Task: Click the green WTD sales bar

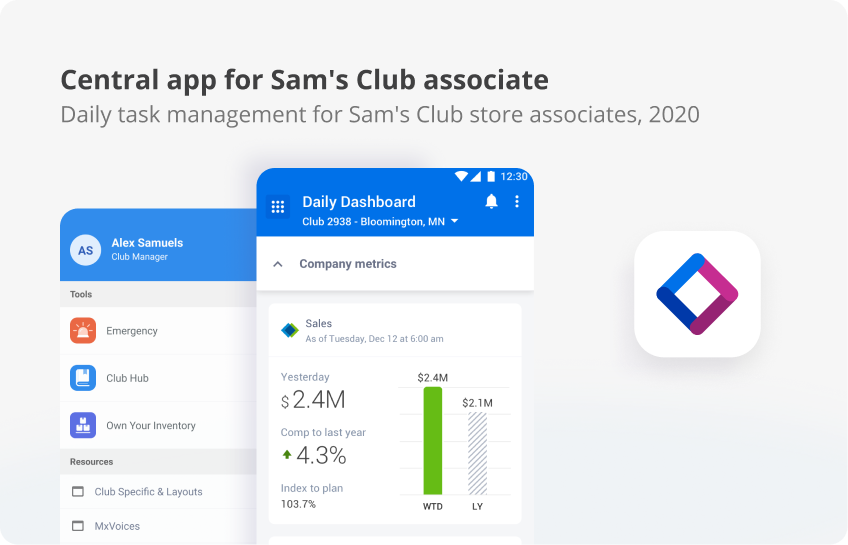Action: pos(433,441)
